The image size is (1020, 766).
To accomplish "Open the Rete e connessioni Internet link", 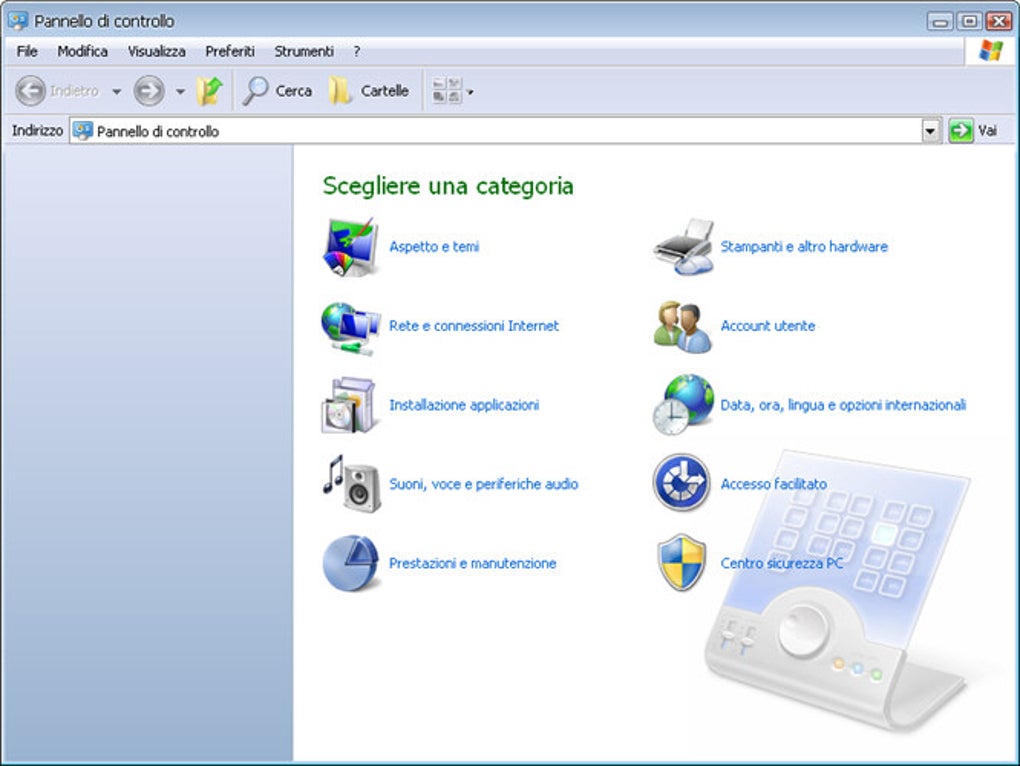I will pos(474,326).
